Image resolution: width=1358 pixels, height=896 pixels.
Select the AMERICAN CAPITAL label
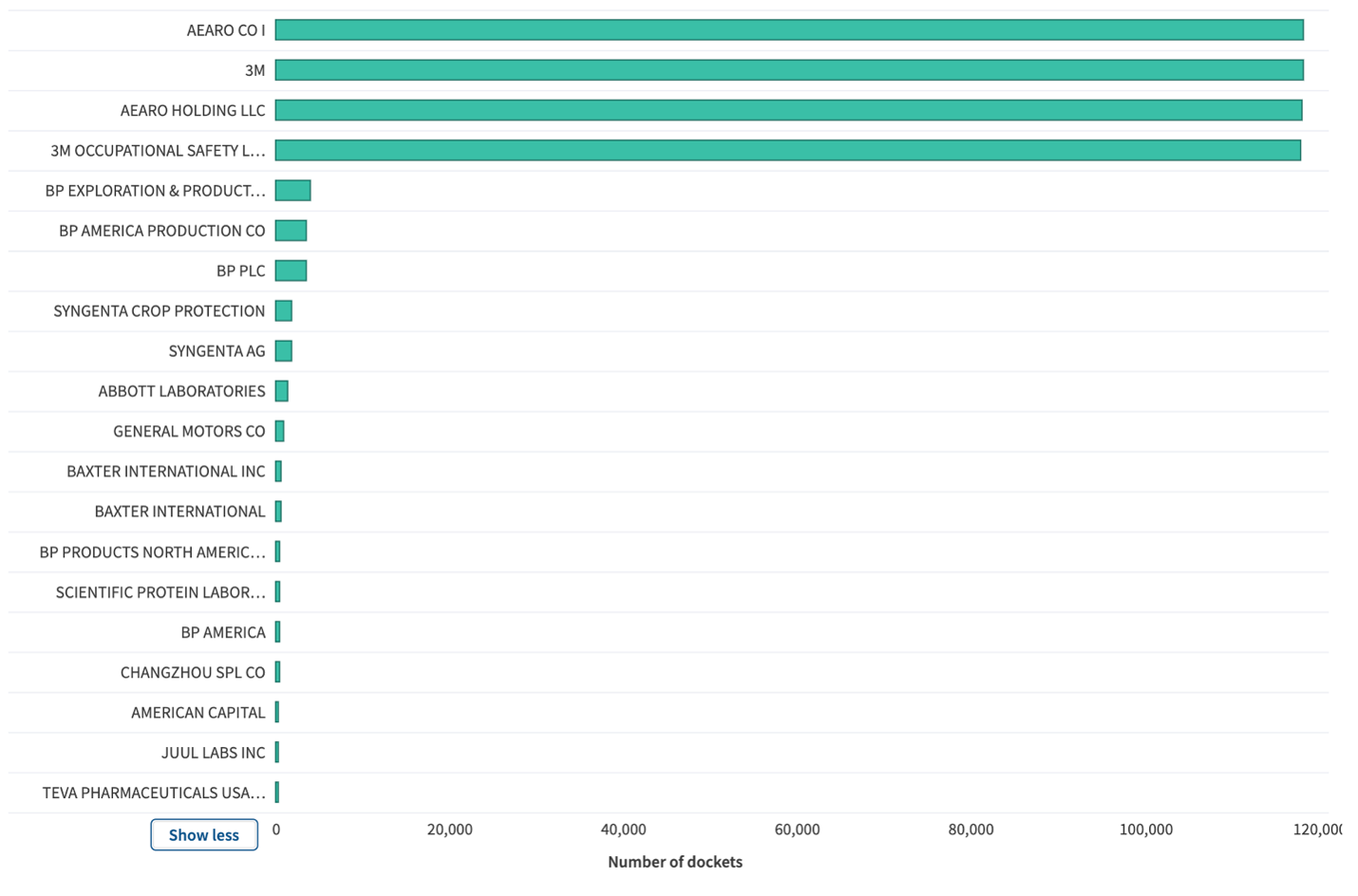198,713
